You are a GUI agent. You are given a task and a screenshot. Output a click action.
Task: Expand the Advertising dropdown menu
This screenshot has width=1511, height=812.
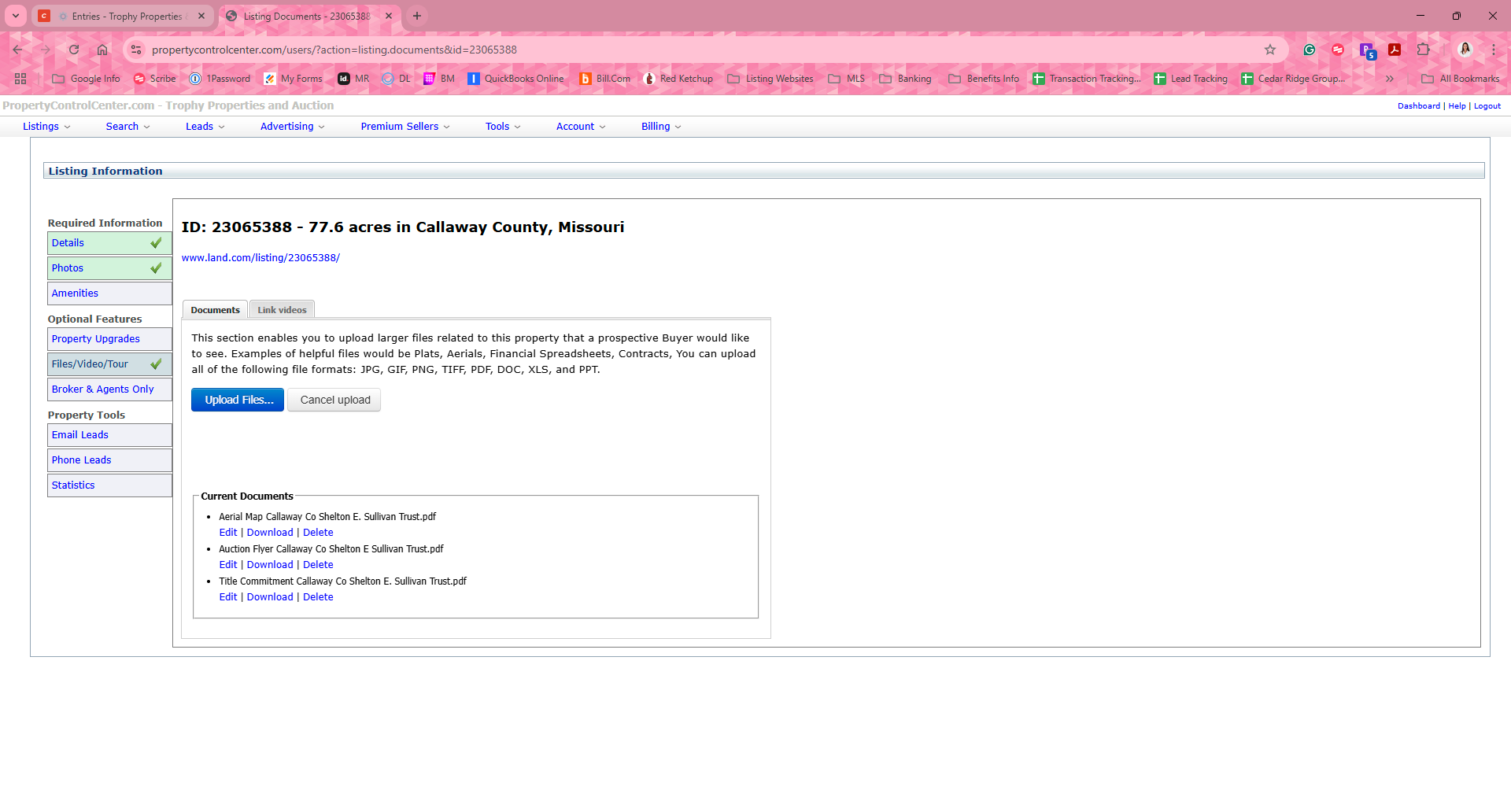pyautogui.click(x=292, y=127)
